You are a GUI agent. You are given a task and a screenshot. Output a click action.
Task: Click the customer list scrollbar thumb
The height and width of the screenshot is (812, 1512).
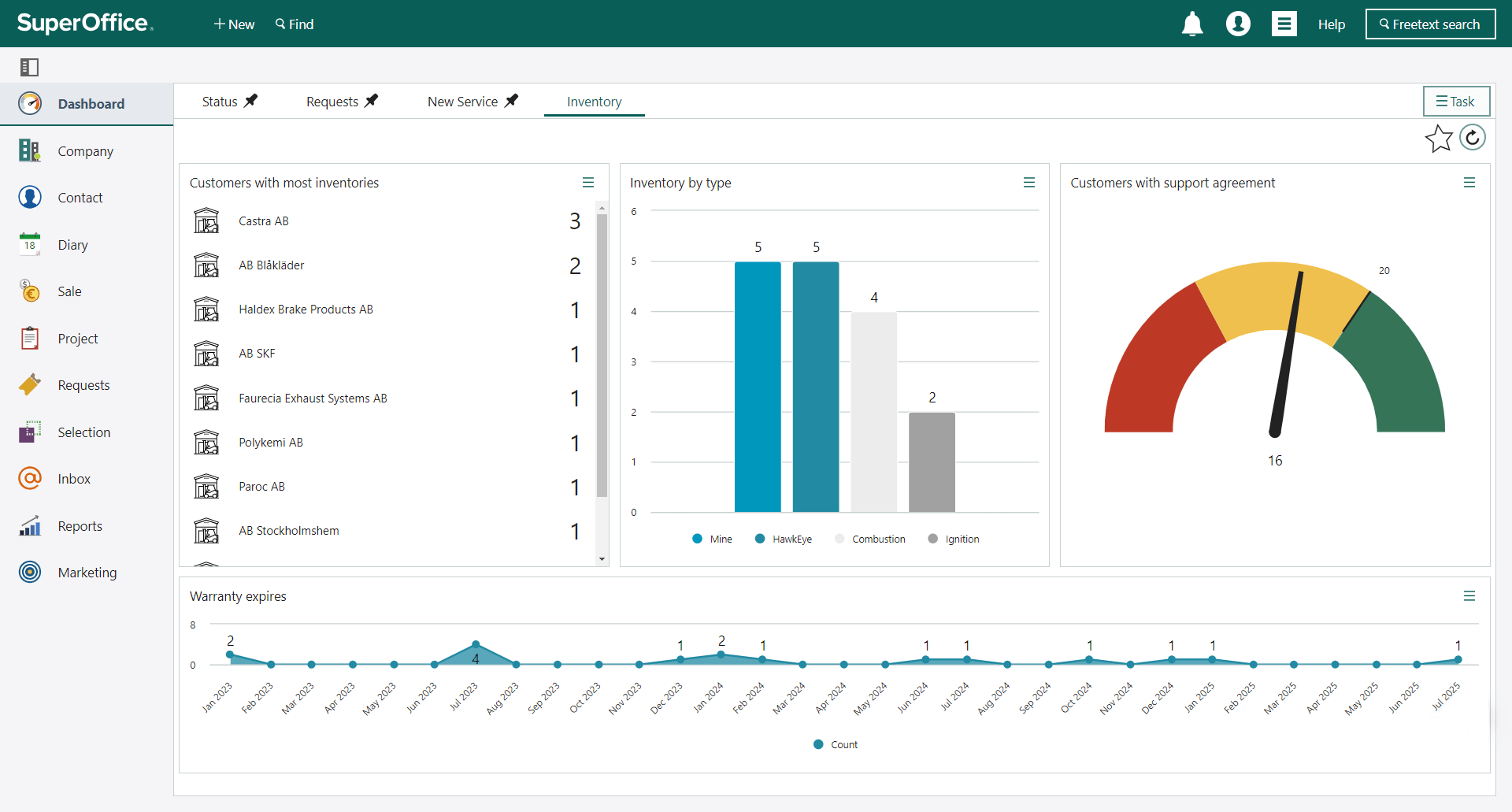(x=602, y=355)
